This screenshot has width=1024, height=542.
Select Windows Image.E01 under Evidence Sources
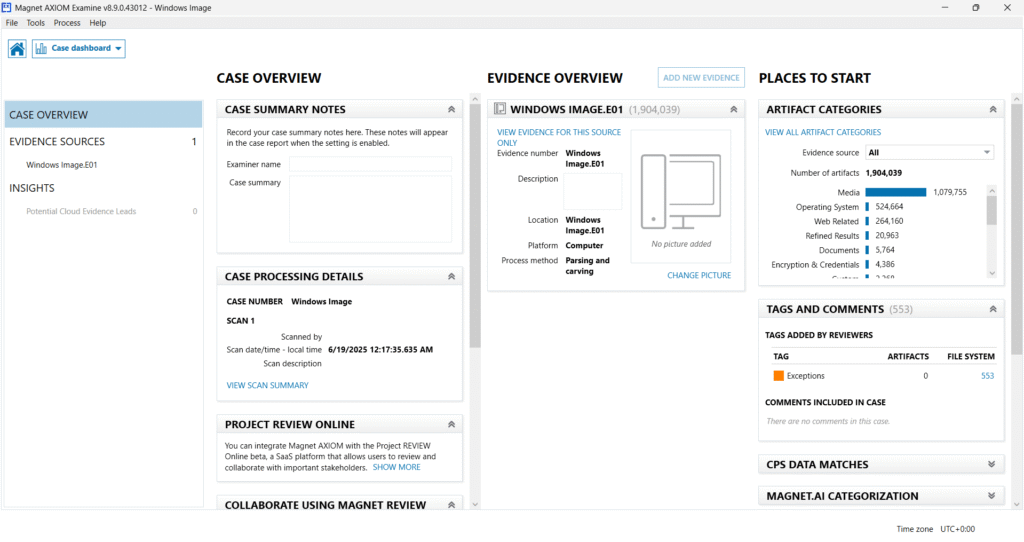[x=61, y=165]
